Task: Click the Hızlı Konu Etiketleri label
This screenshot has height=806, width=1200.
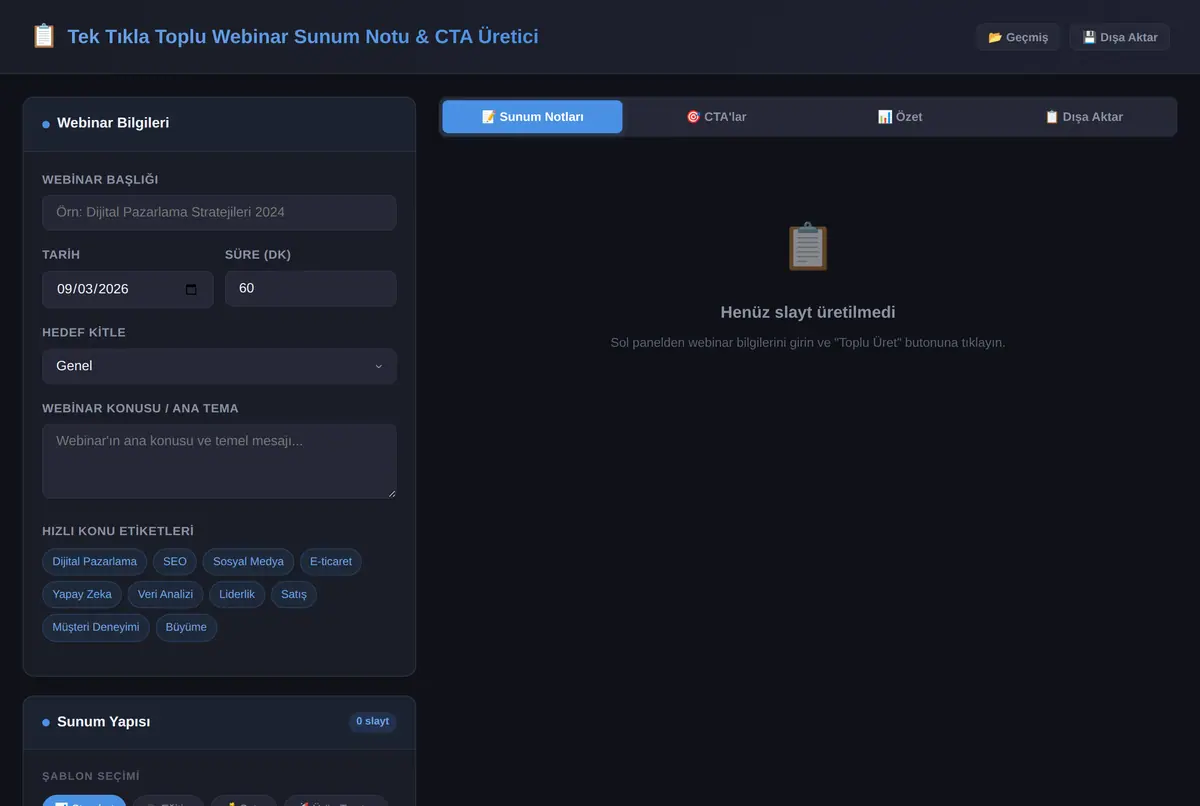Action: 118,531
